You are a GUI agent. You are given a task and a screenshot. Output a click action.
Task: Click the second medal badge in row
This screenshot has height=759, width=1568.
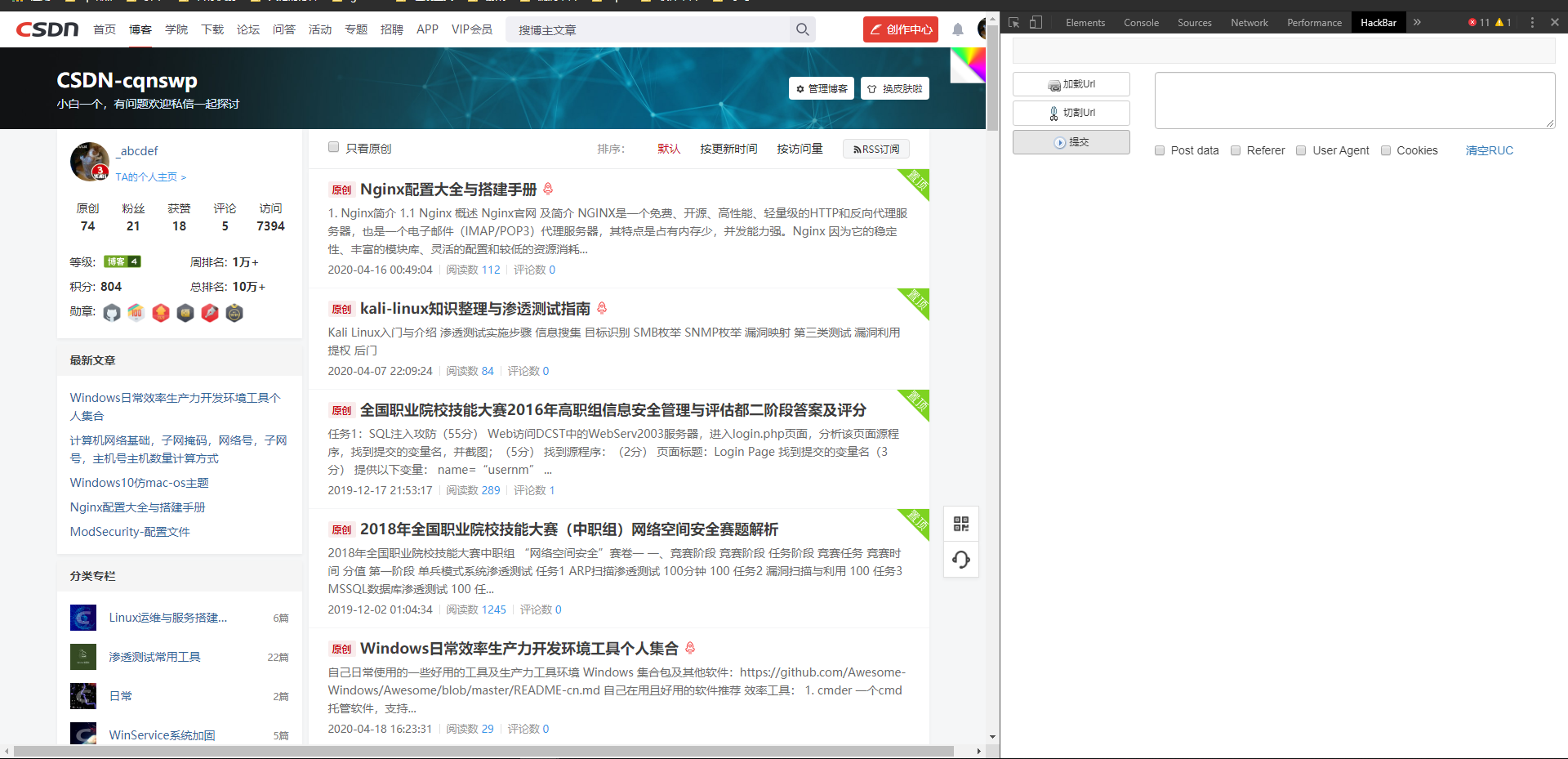coord(136,313)
